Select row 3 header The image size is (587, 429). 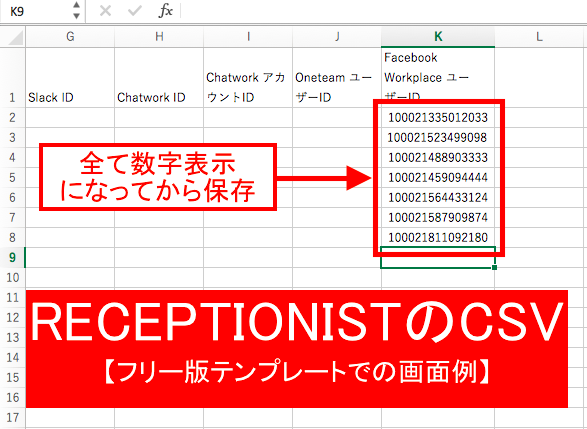(12, 137)
